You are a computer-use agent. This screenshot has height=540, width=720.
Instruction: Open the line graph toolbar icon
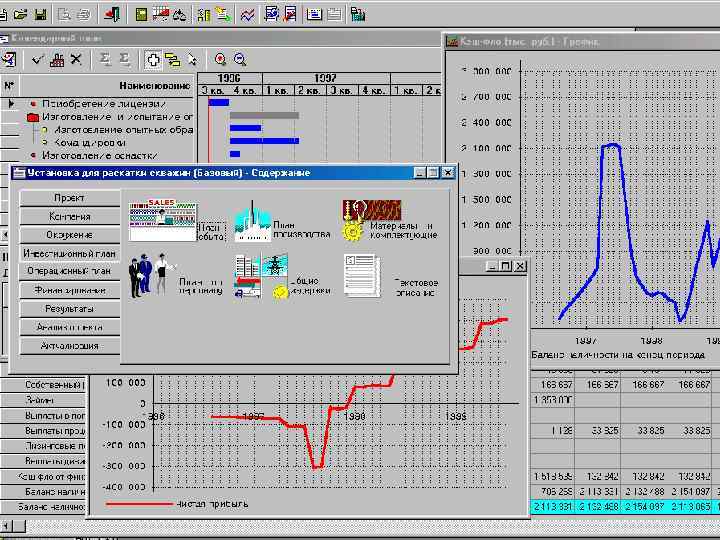pos(248,15)
